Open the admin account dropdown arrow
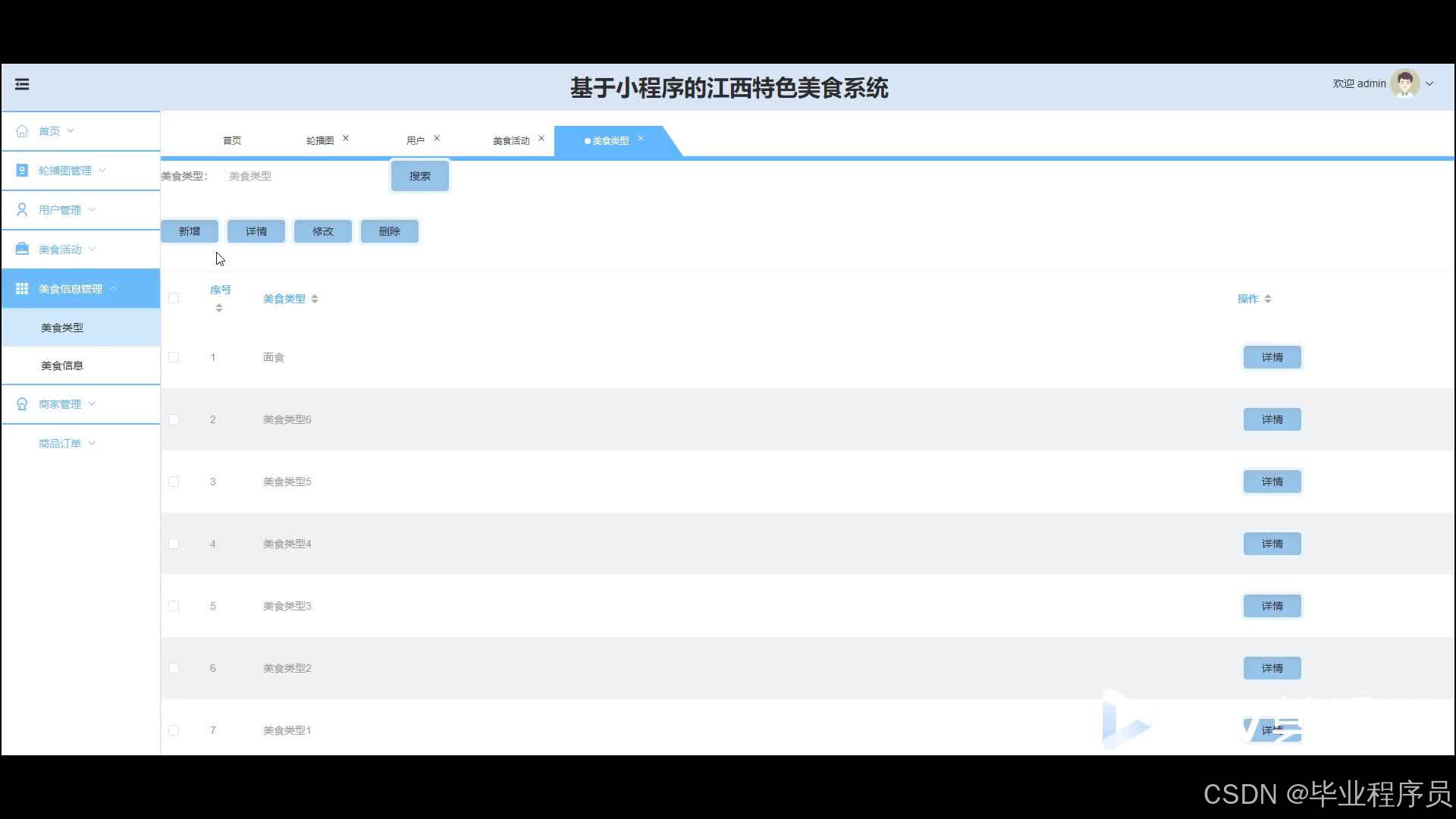 click(x=1429, y=84)
